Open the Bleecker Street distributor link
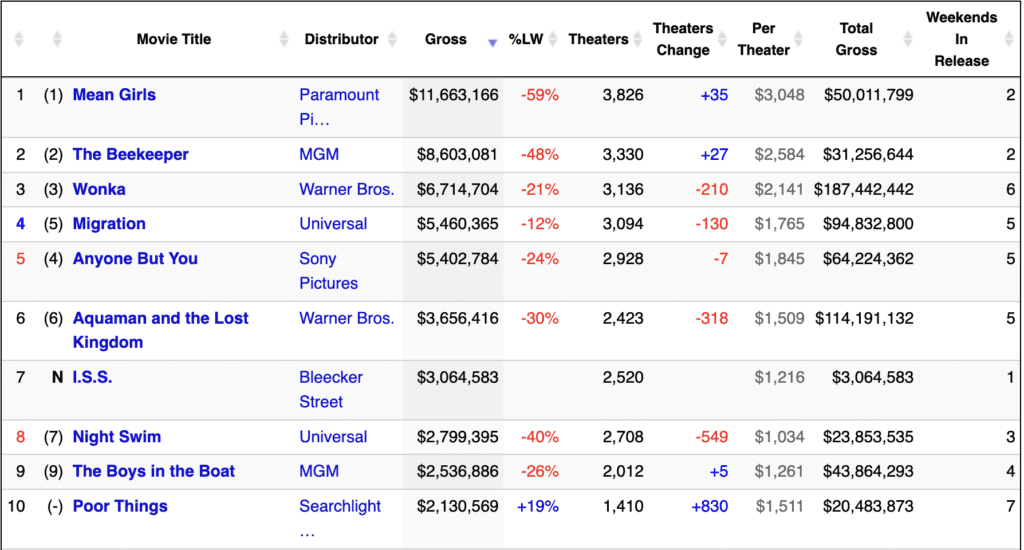Viewport: 1024px width, 550px height. [330, 389]
